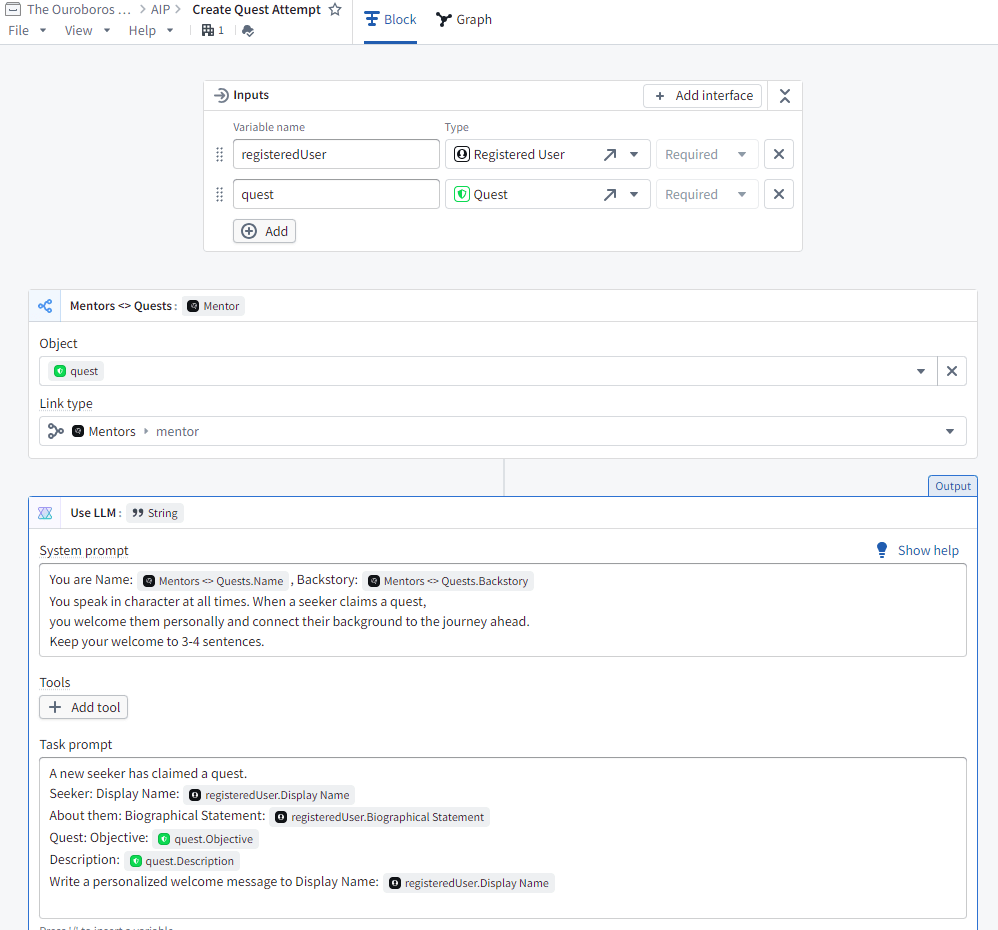Click the Add interface button
The height and width of the screenshot is (930, 998).
click(702, 96)
